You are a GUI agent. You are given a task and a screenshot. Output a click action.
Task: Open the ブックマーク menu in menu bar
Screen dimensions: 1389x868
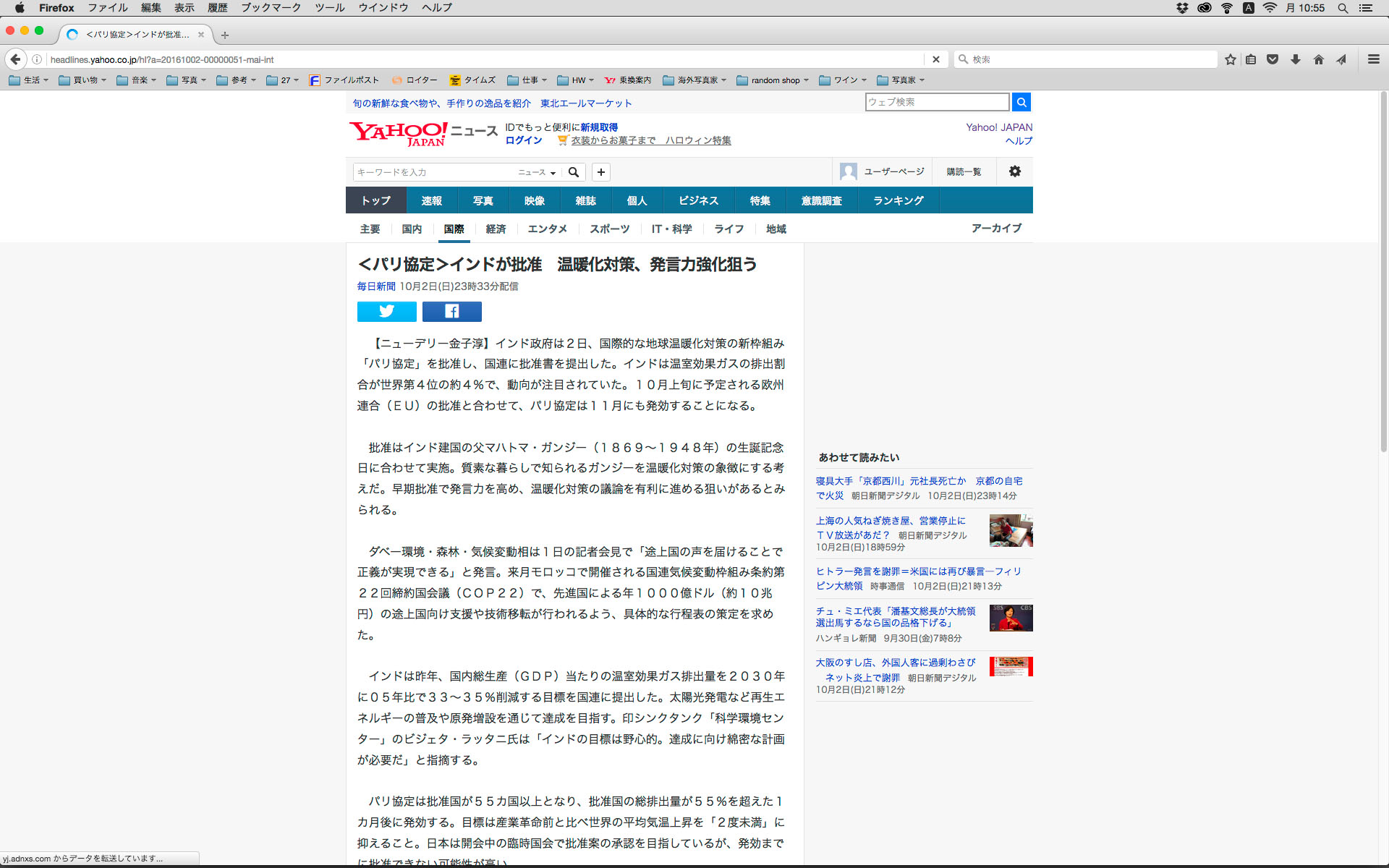click(x=271, y=8)
